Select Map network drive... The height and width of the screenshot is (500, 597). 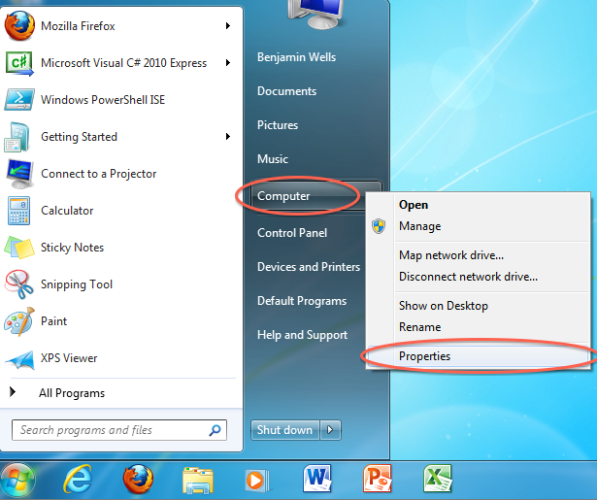point(452,255)
